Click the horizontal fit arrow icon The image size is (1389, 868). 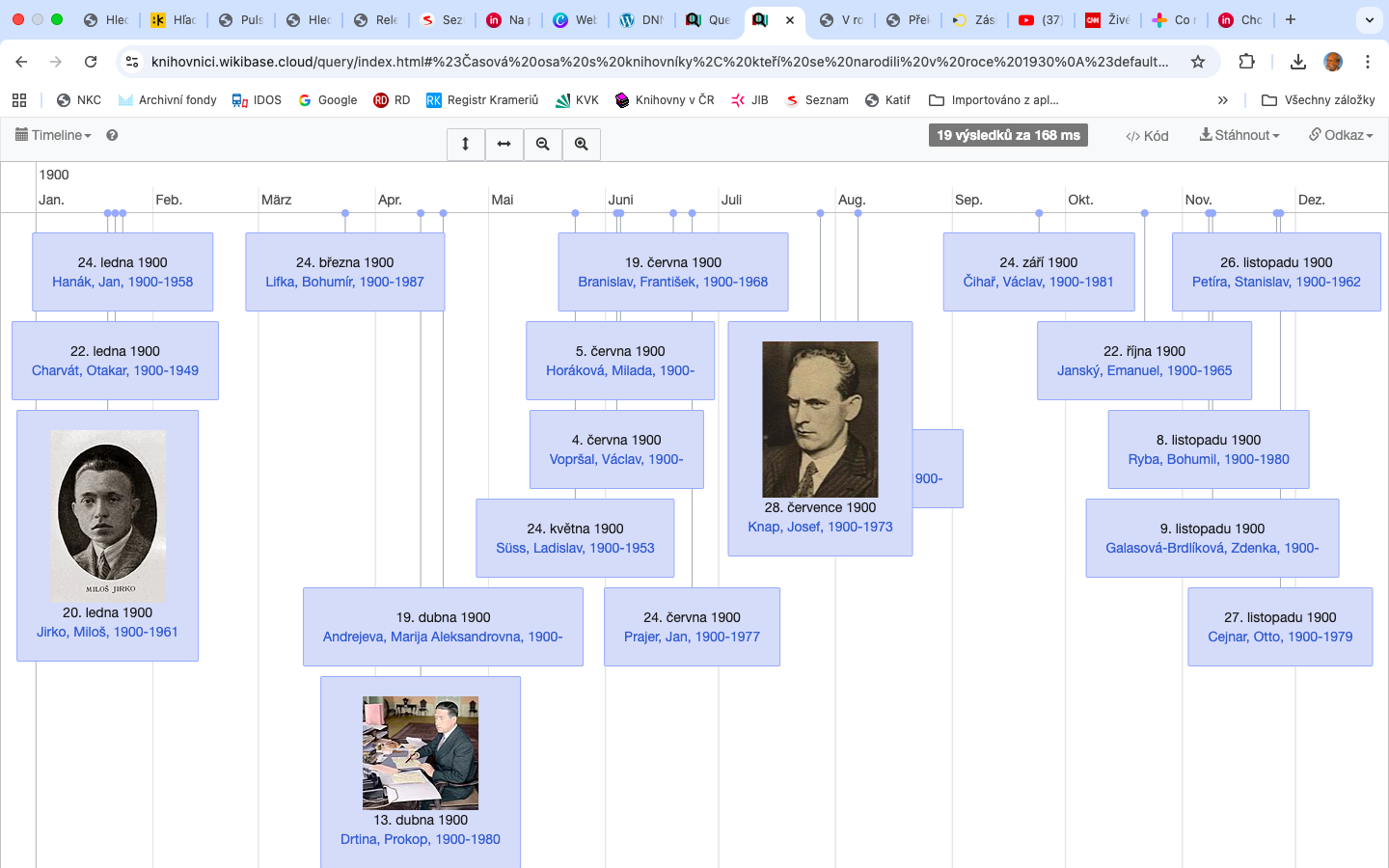click(x=504, y=144)
